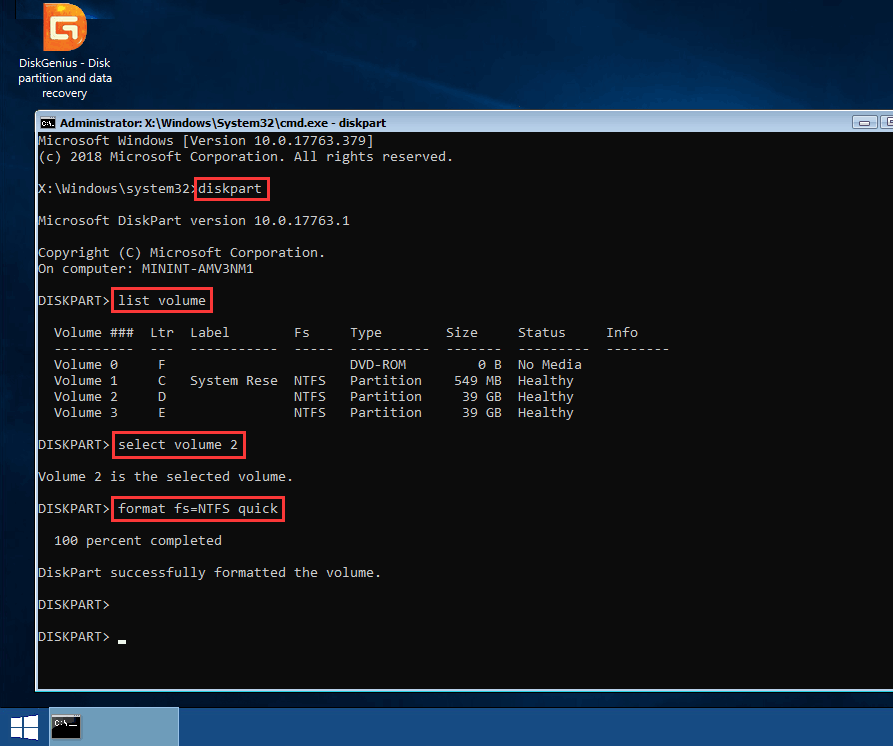The width and height of the screenshot is (893, 746).
Task: Click the highlighted 'diskpart' command
Action: (232, 189)
